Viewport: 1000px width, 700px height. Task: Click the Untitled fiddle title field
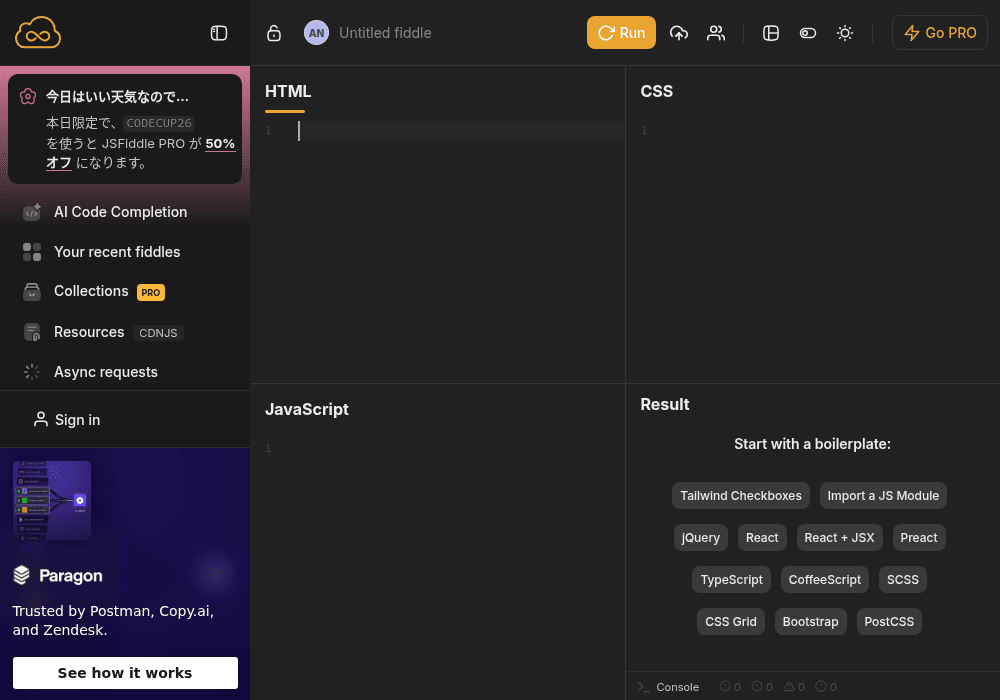[385, 33]
